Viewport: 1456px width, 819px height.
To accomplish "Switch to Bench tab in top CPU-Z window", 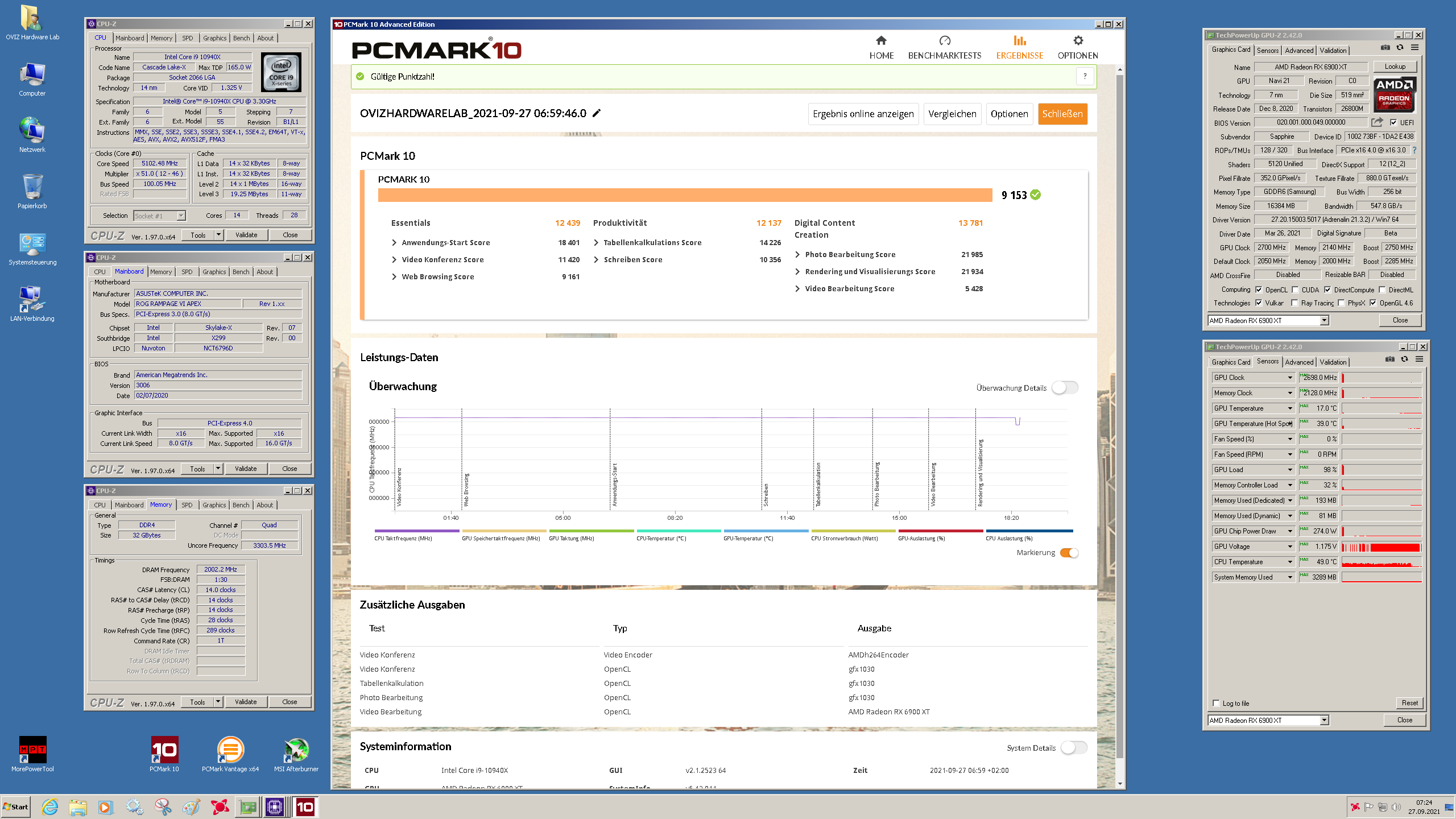I will [x=241, y=38].
